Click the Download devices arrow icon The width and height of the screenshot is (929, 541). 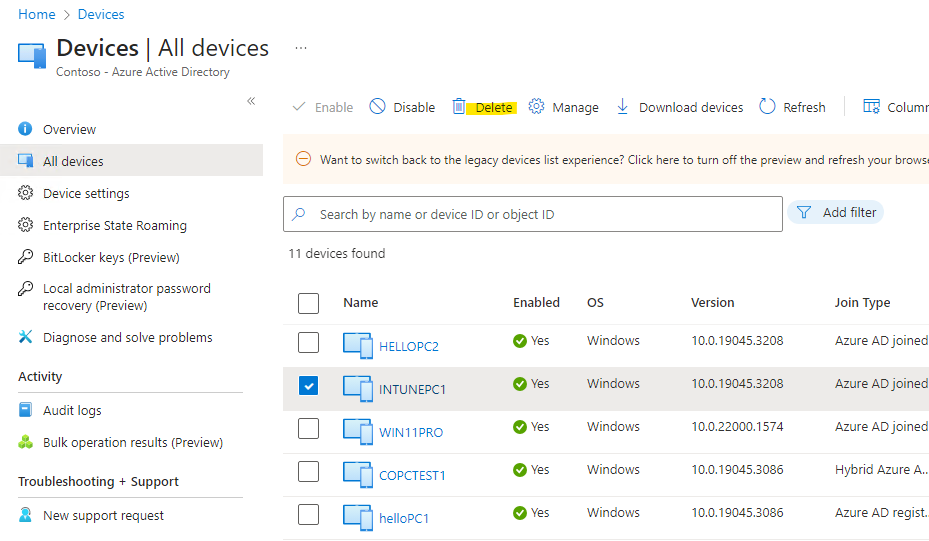(622, 107)
